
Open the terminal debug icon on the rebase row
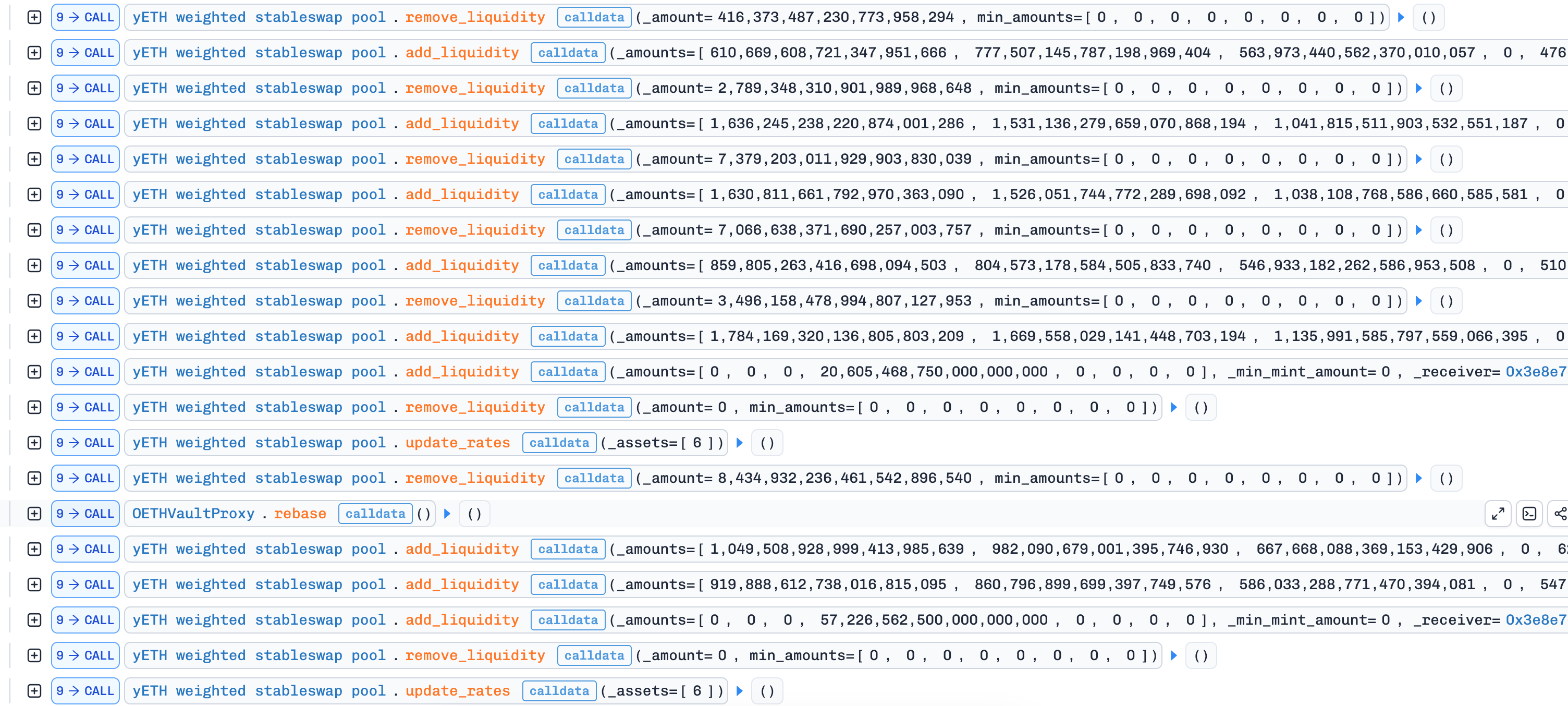point(1529,514)
